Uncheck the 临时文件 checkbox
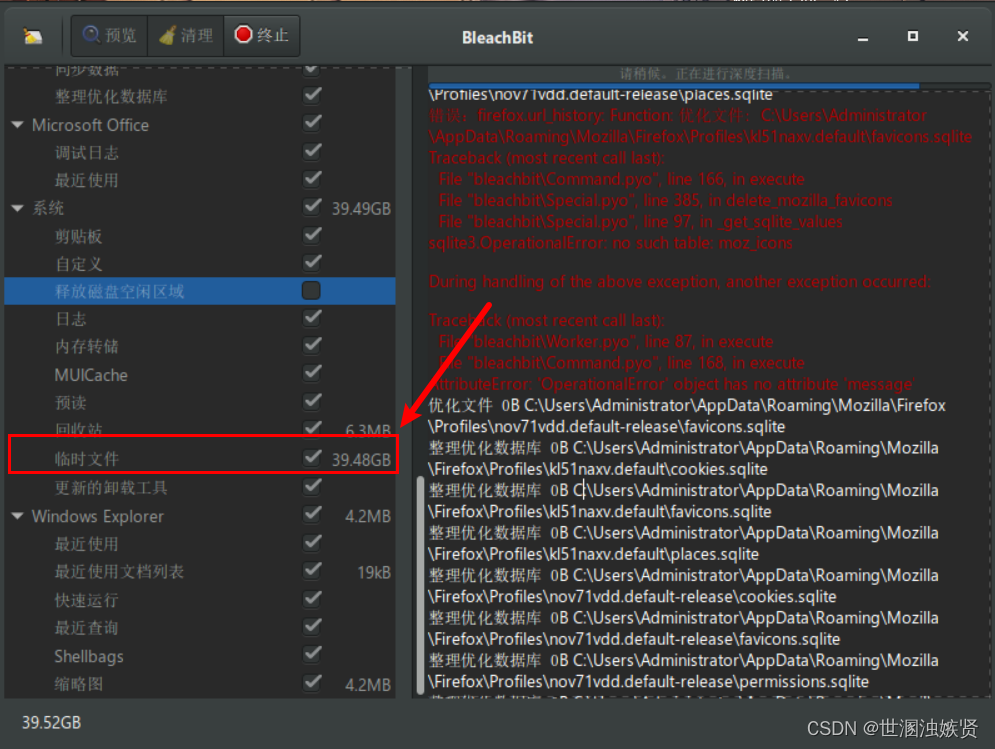Screen dimensions: 995x749 coord(312,458)
